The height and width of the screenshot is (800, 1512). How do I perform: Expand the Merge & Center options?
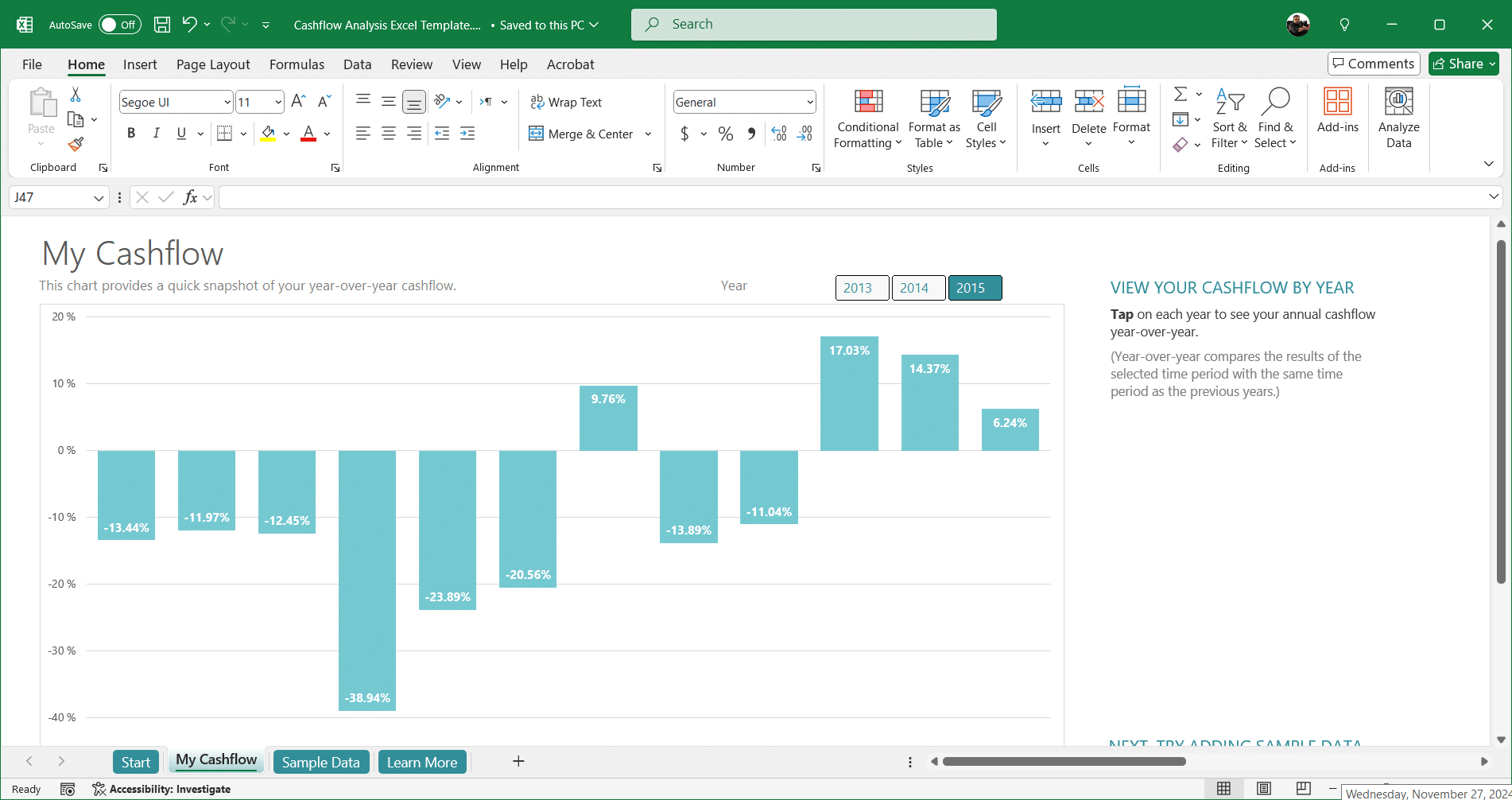tap(649, 134)
